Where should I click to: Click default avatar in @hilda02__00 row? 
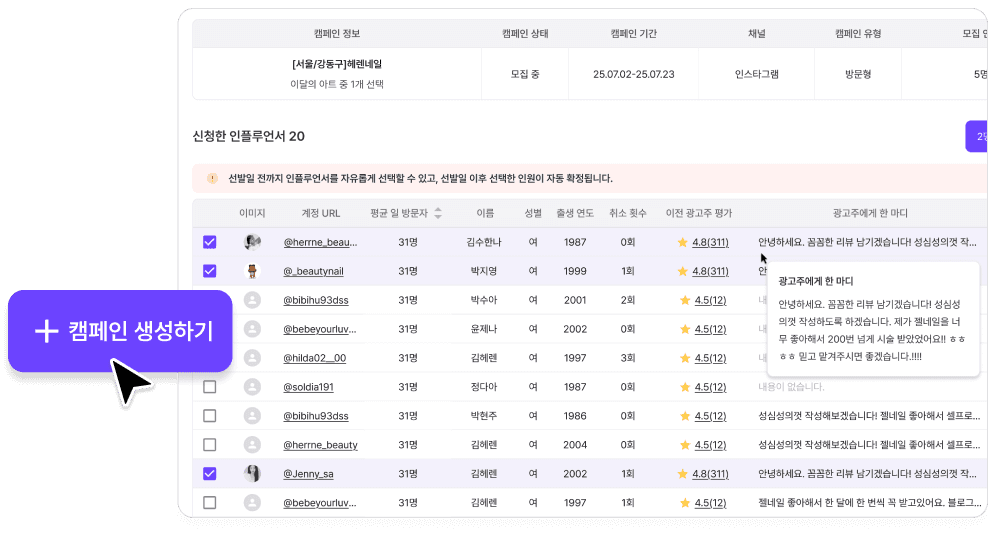252,358
